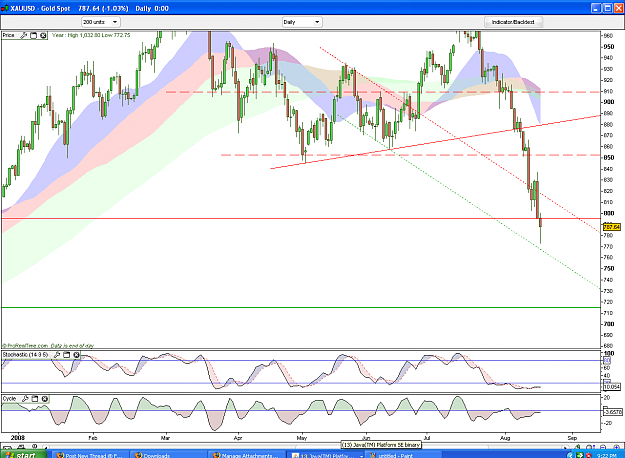625x458 pixels.
Task: Maximize the Cycle panel
Action: click(x=35, y=399)
